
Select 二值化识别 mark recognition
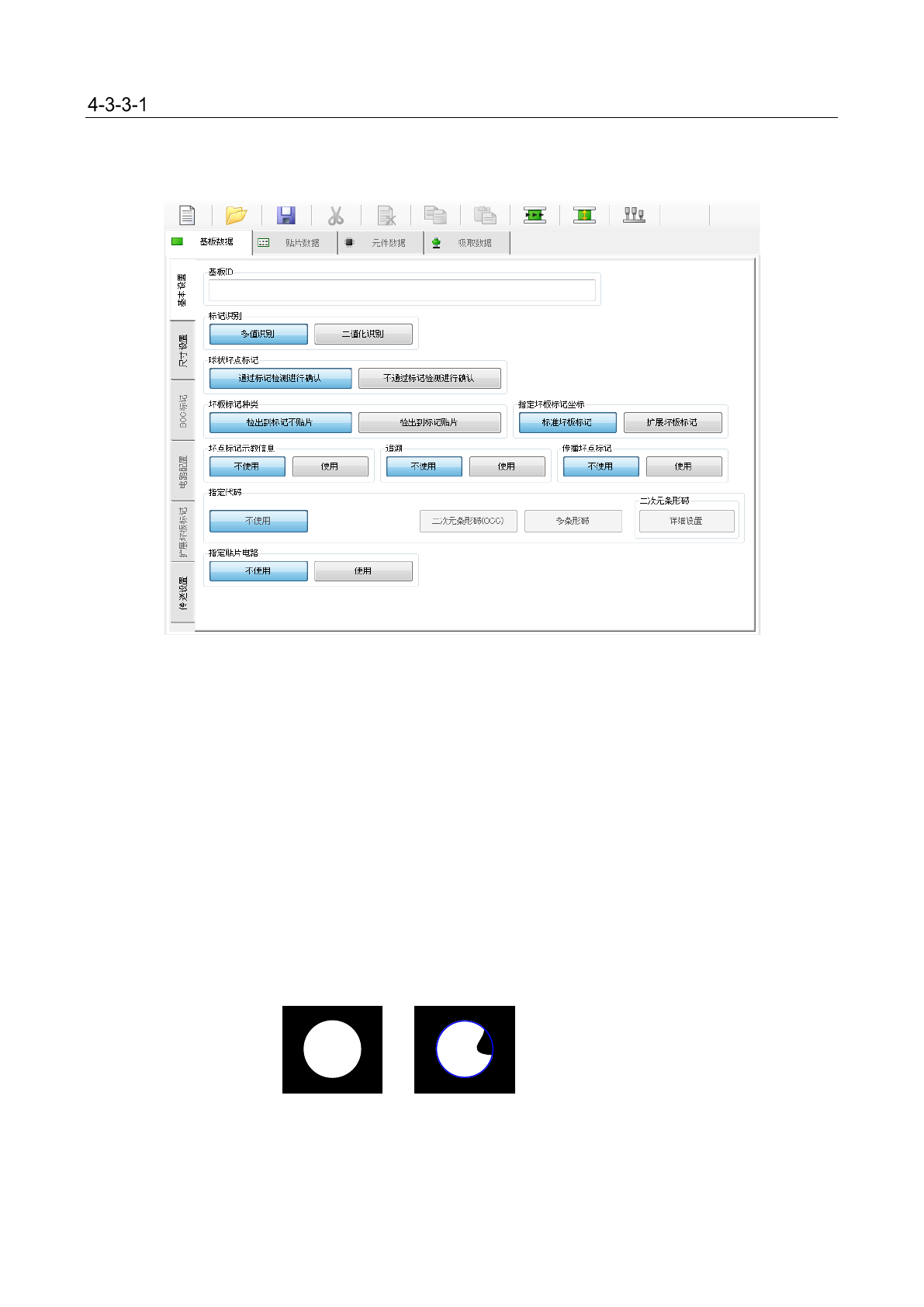pyautogui.click(x=363, y=334)
